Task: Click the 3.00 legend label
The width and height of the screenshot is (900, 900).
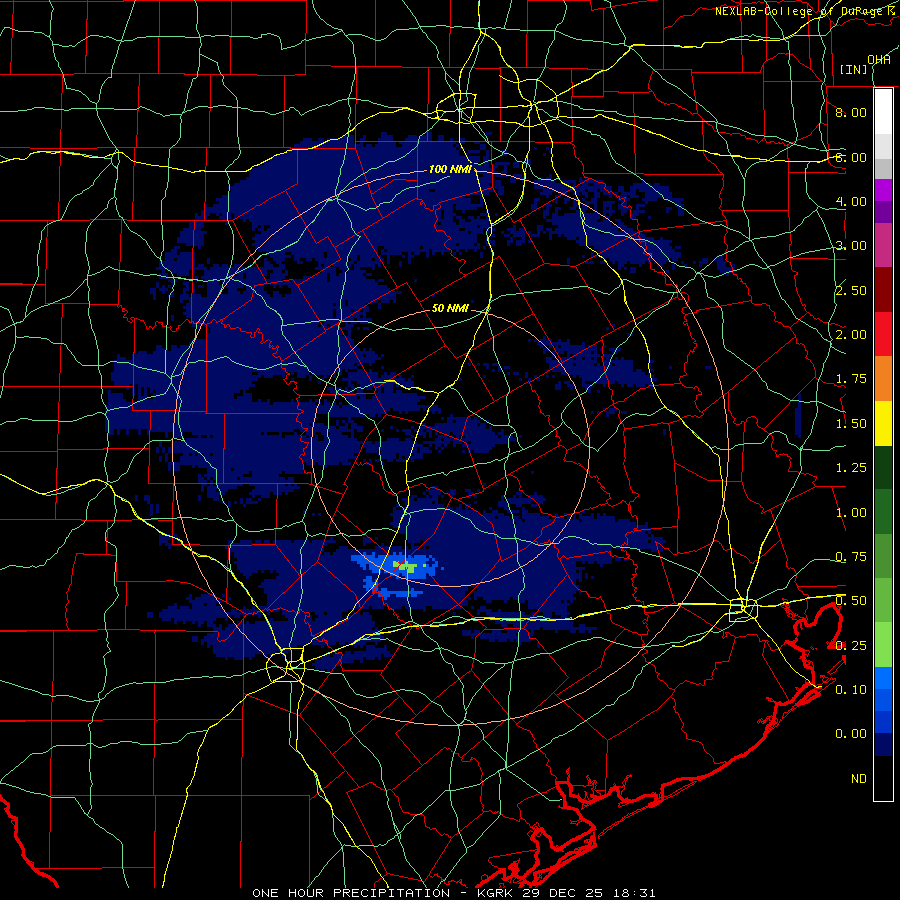Action: point(851,246)
